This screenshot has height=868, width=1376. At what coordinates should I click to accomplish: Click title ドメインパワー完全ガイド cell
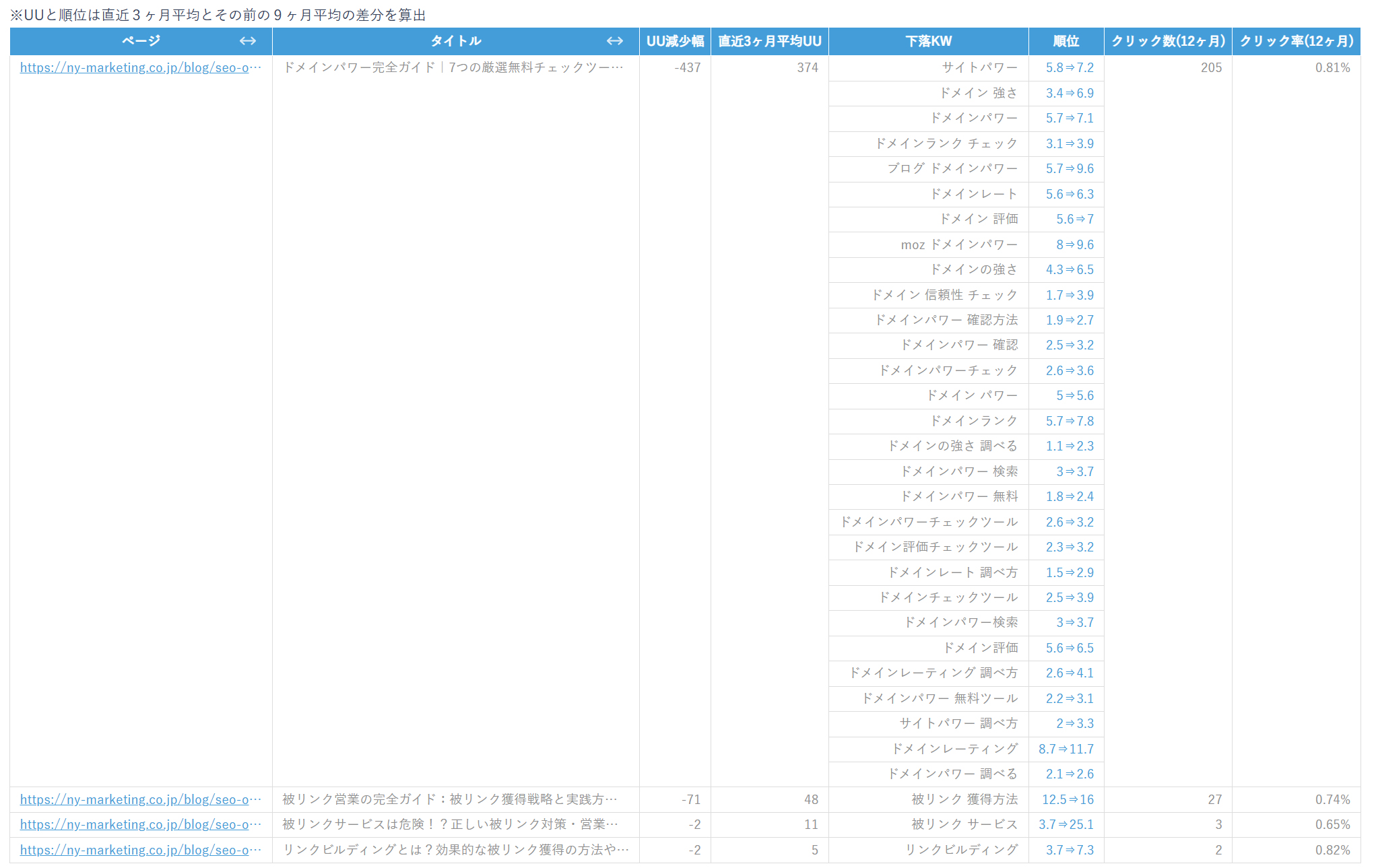453,67
